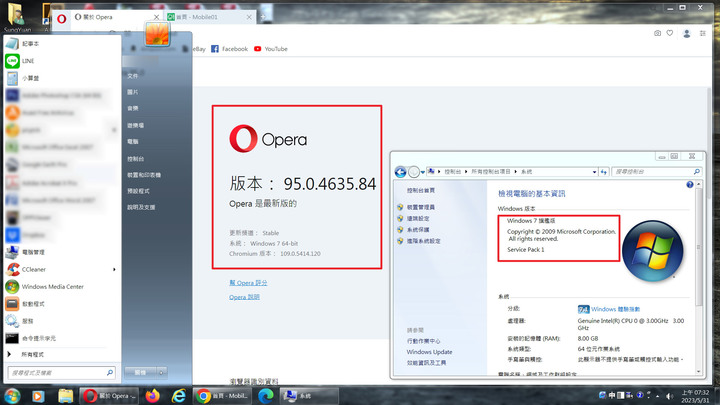Click the Windows 體驗指數 link
720x405 pixels.
click(x=615, y=309)
